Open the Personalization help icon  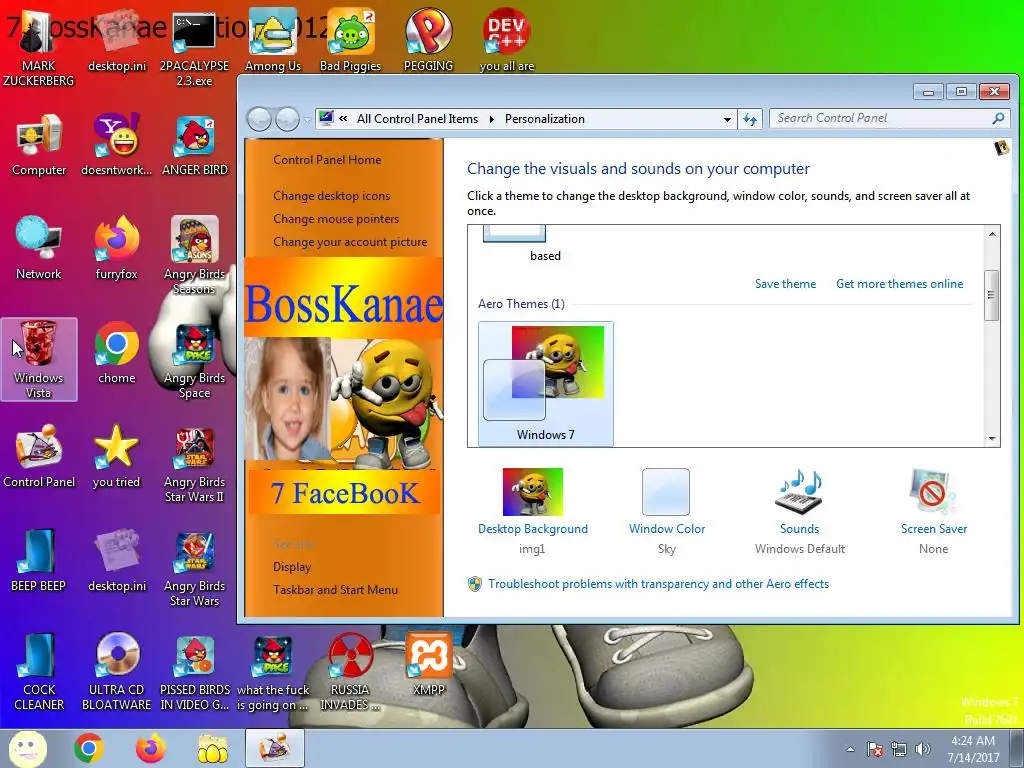coord(1001,148)
